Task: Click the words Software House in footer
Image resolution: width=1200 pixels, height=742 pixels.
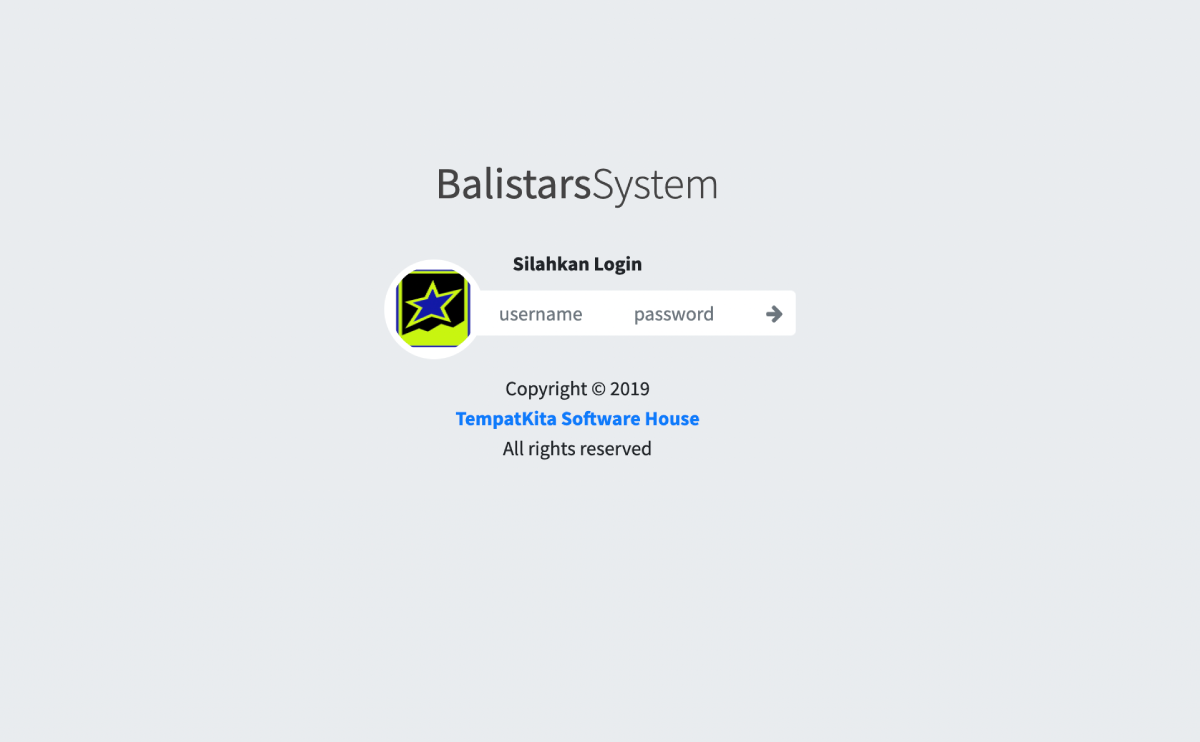Action: point(630,419)
